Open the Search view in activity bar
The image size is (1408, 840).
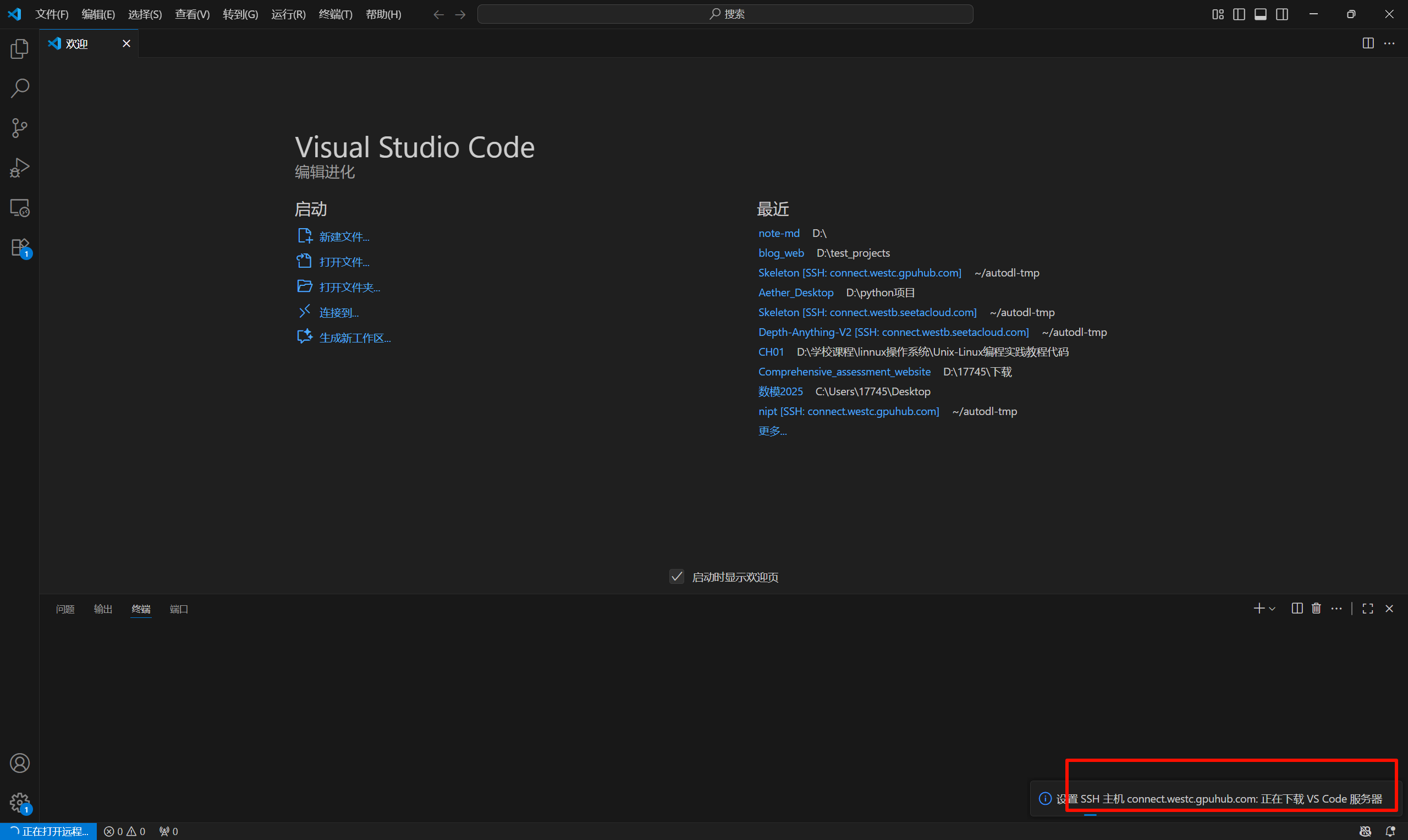pyautogui.click(x=20, y=89)
